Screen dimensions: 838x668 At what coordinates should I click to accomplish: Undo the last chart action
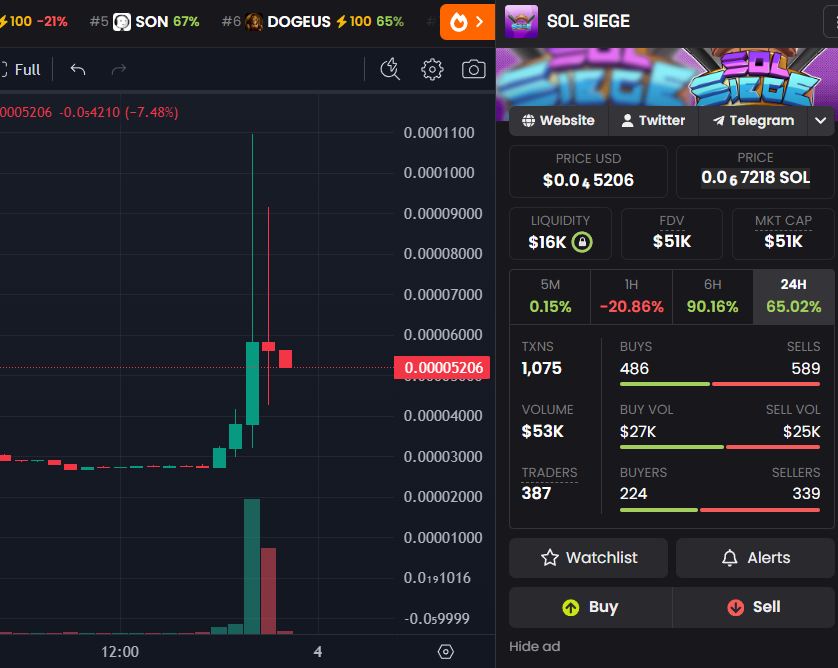pos(78,69)
